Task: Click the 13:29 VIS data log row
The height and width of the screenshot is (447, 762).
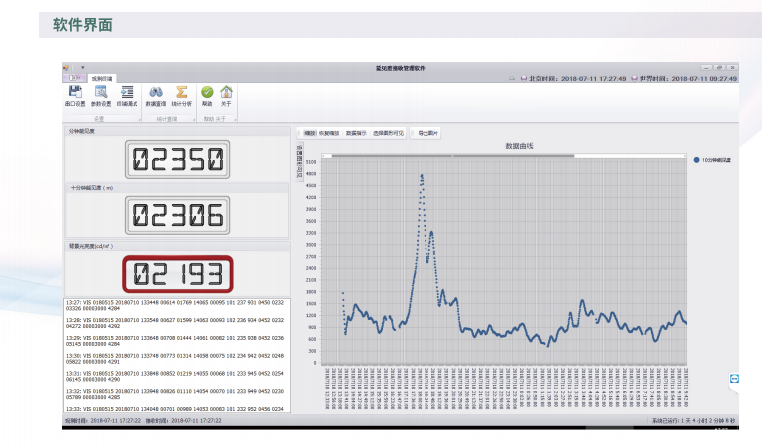Action: pos(175,341)
